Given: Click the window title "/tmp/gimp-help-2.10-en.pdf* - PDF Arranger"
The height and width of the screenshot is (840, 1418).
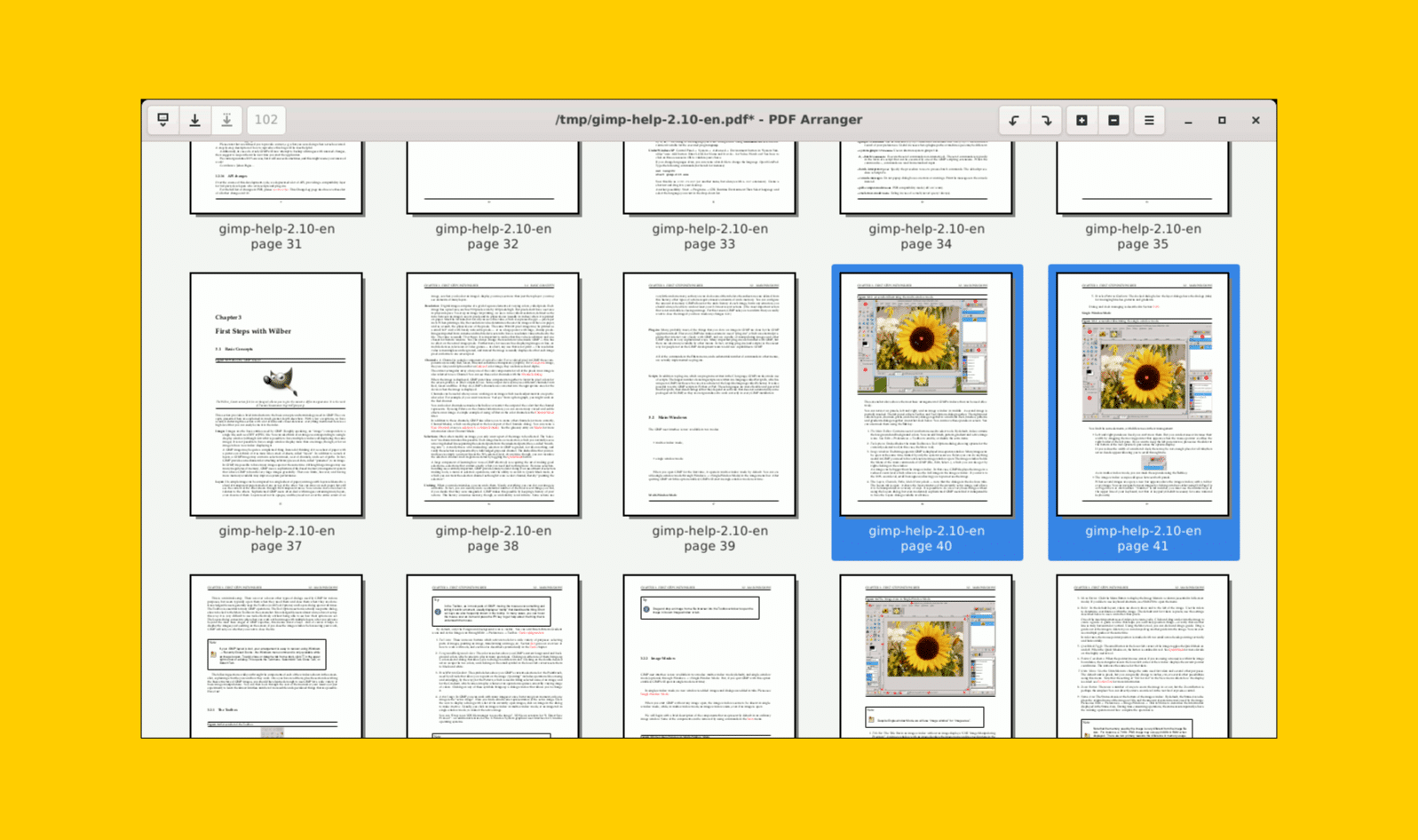Looking at the screenshot, I should point(709,120).
